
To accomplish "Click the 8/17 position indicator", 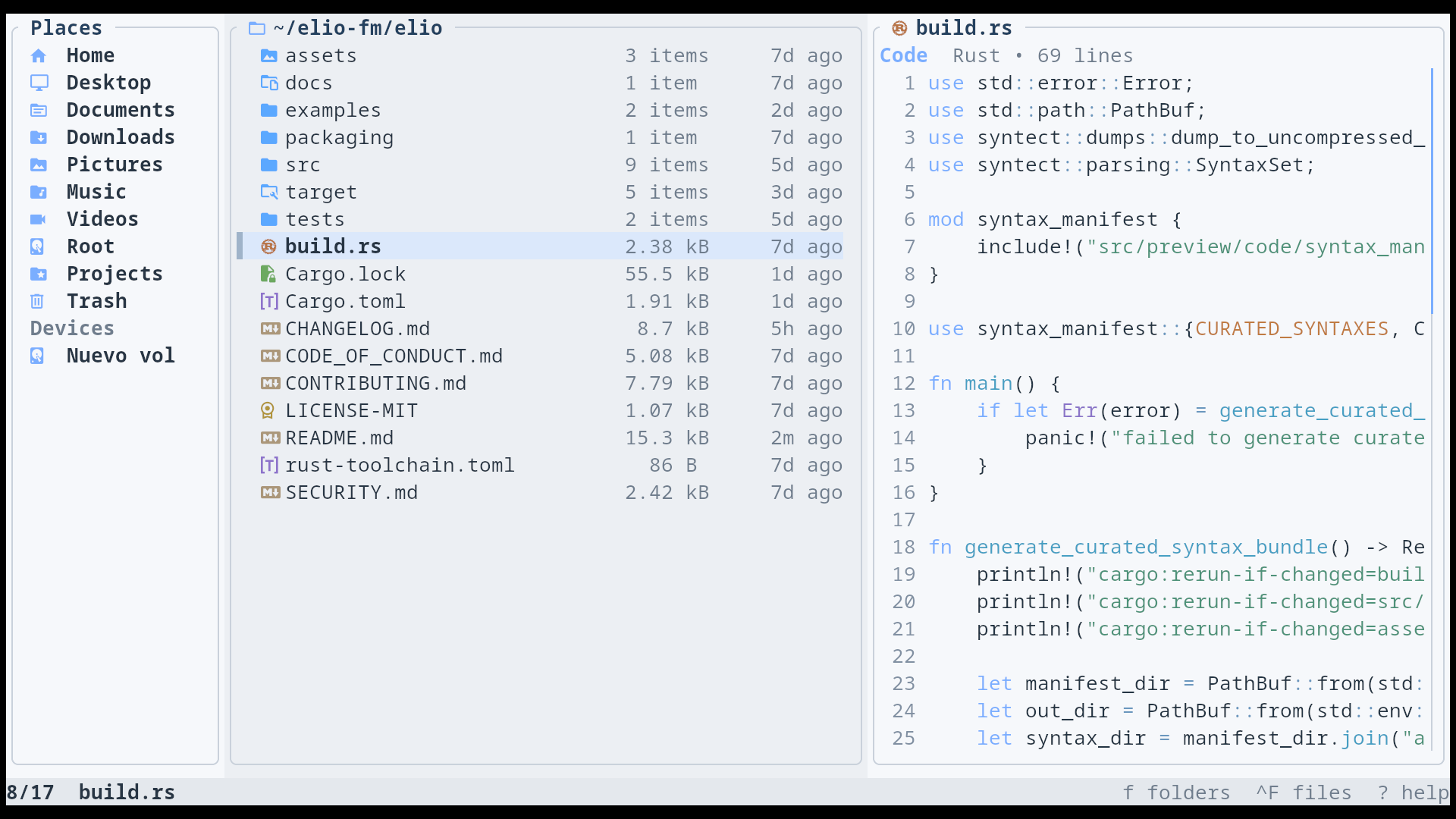I will point(30,793).
